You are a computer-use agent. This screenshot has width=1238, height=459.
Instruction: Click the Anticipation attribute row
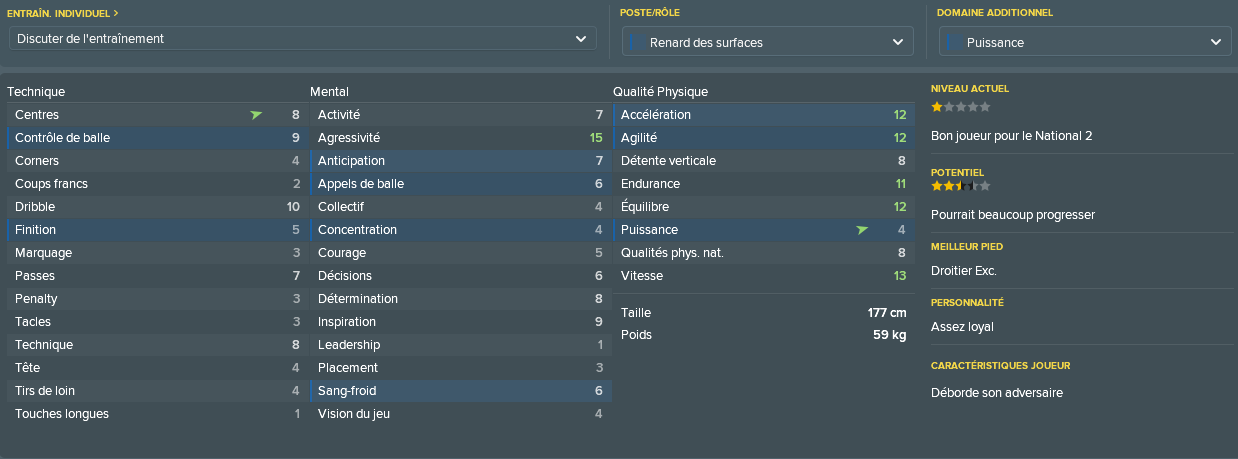click(459, 161)
